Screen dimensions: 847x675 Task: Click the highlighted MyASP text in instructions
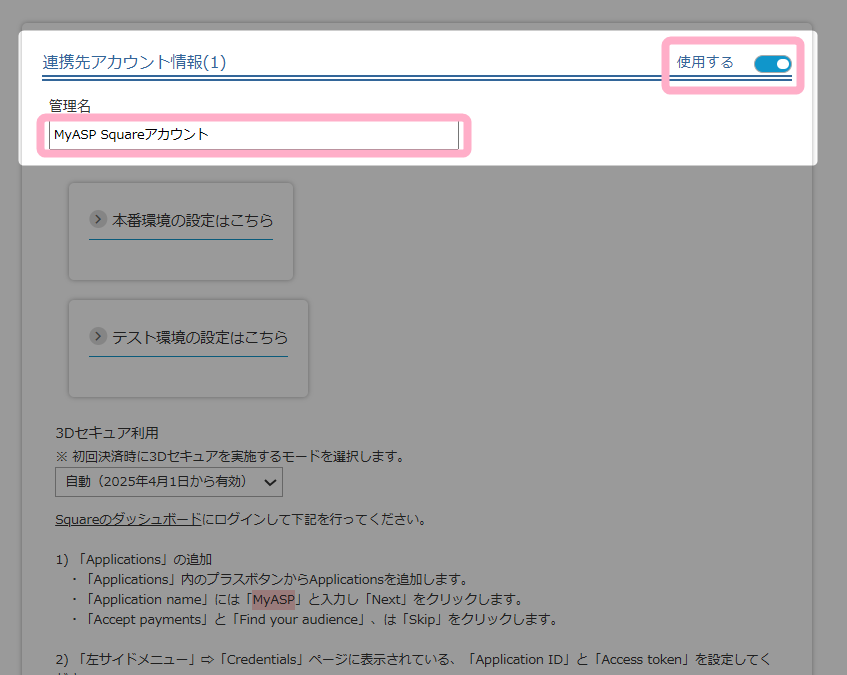pyautogui.click(x=274, y=599)
